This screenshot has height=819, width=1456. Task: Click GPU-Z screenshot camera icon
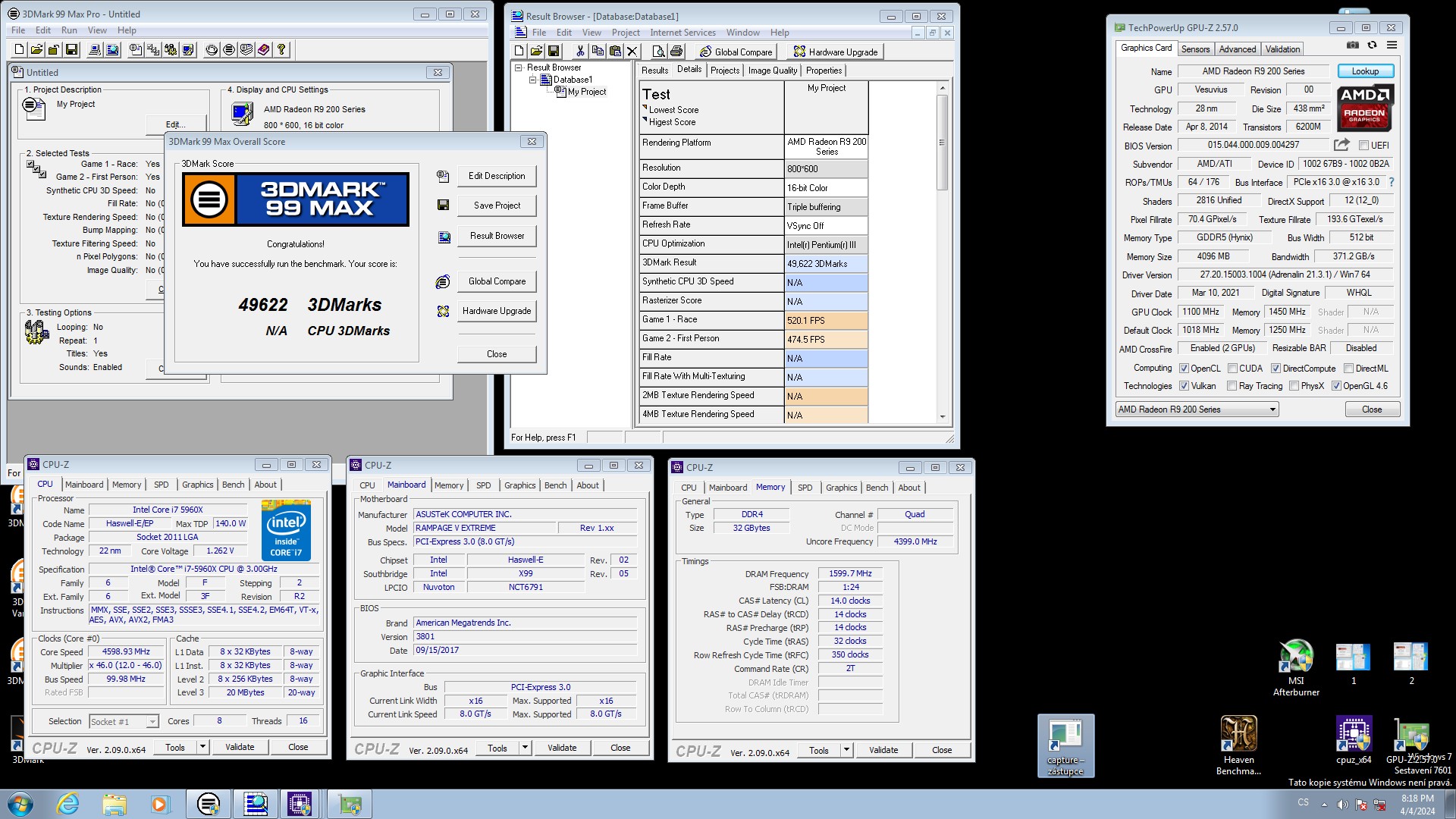tap(1352, 45)
